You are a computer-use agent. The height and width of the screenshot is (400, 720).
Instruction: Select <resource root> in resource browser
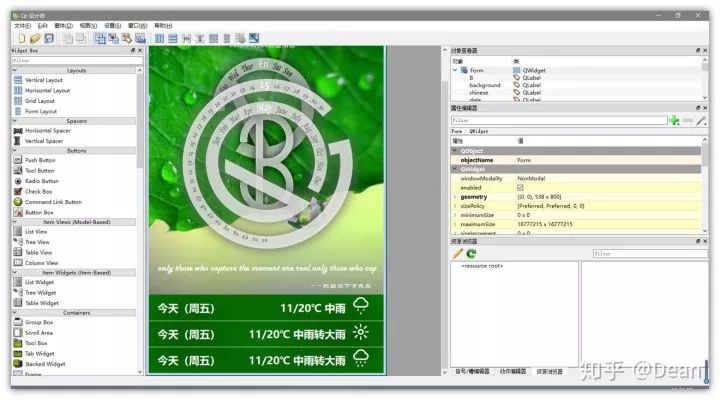point(482,266)
